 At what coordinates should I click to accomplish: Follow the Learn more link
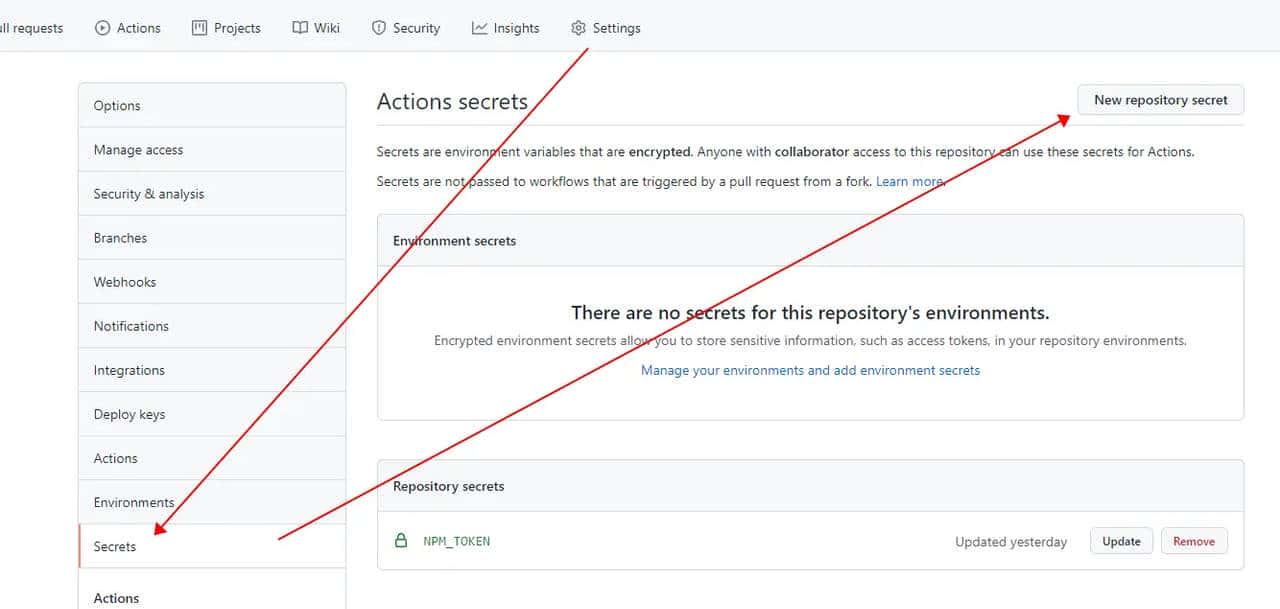click(x=909, y=182)
